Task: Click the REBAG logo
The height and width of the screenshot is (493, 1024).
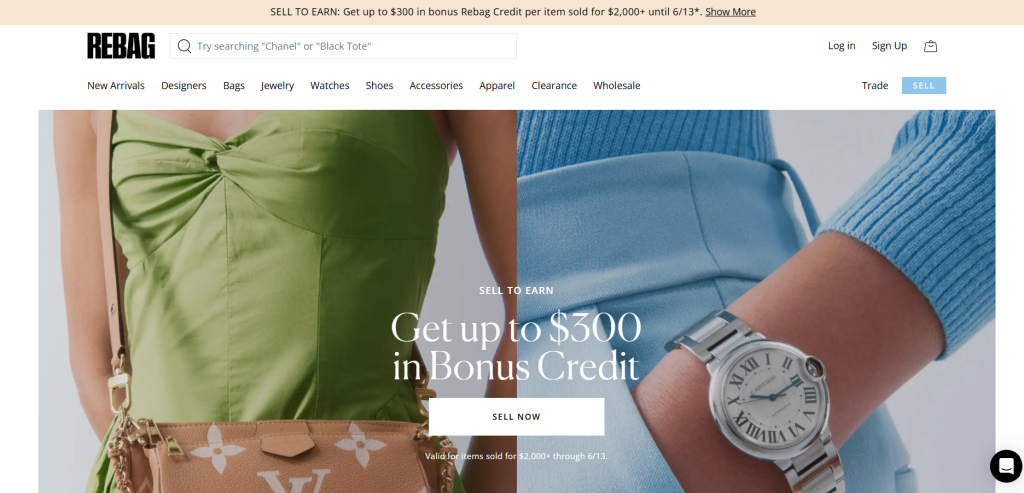Action: pos(121,46)
